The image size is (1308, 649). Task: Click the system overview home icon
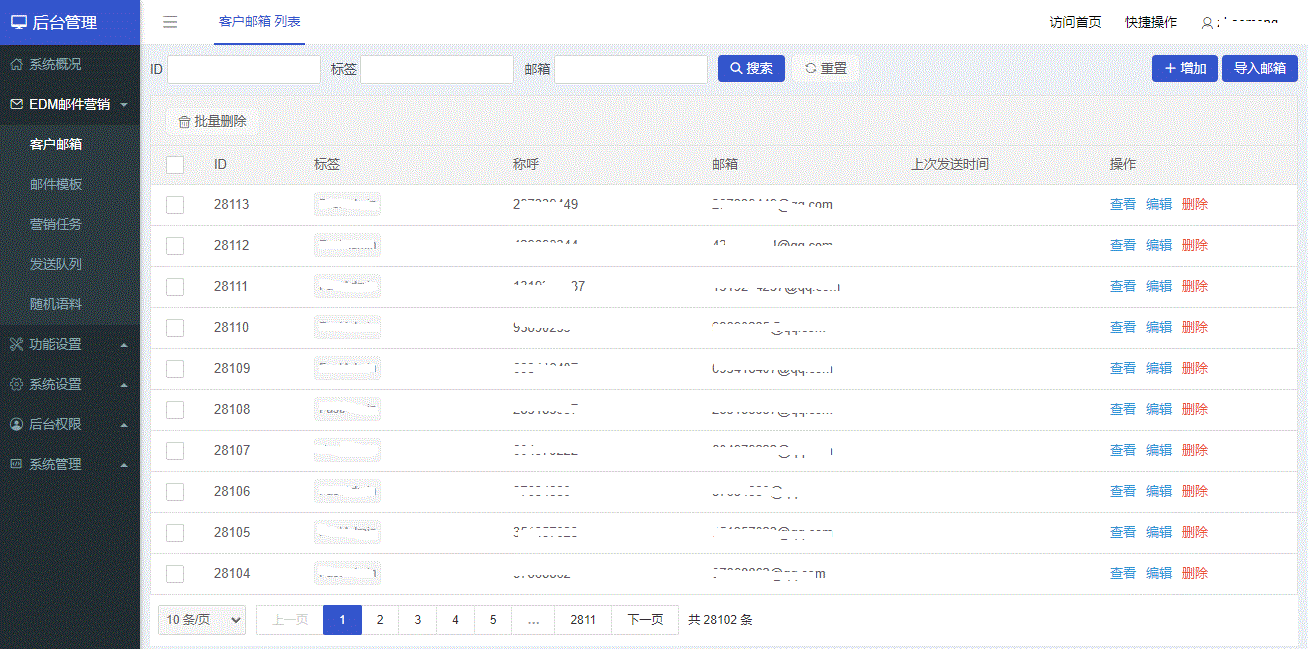[17, 64]
